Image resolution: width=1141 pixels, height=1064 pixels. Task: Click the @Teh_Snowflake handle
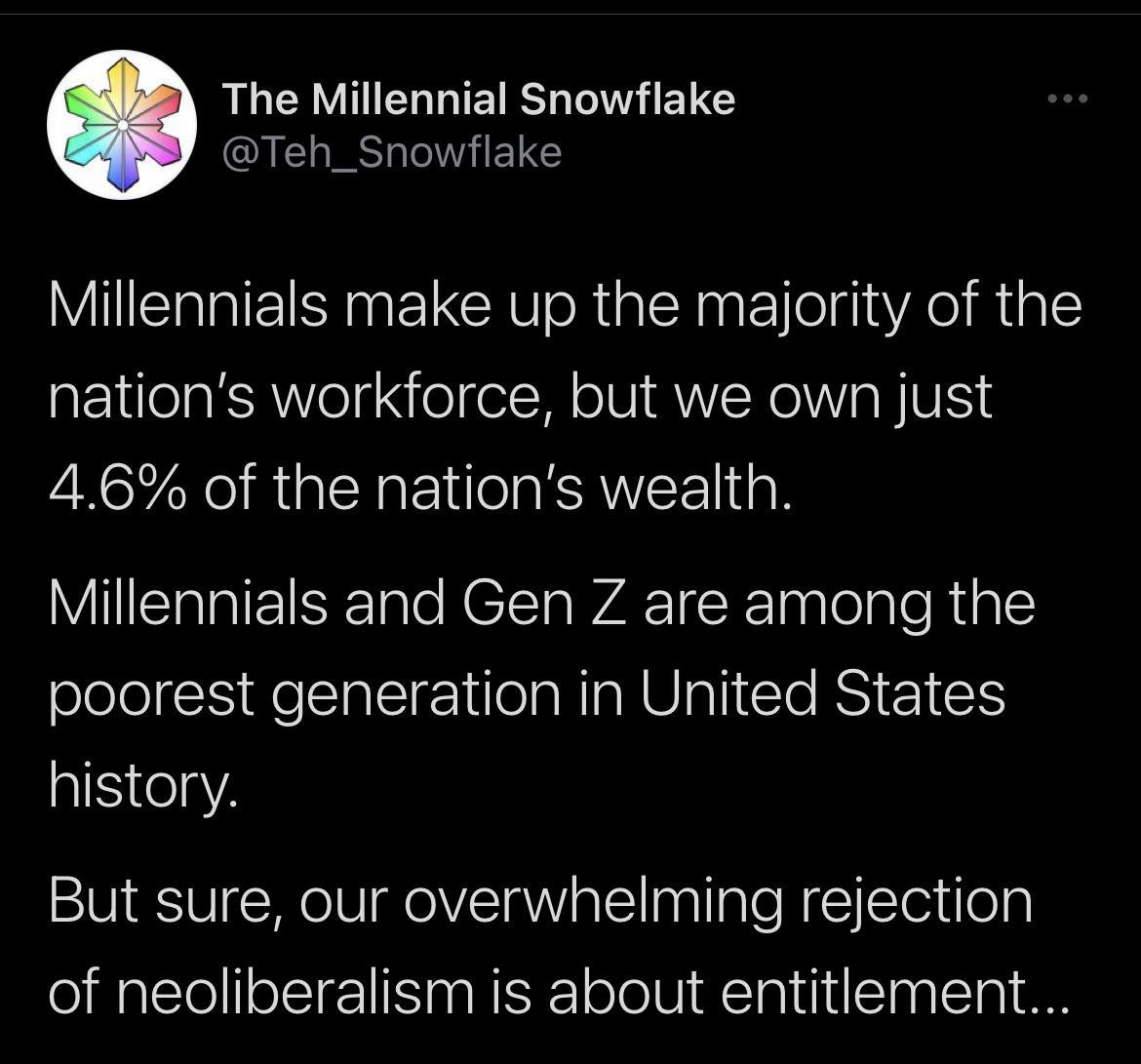(392, 151)
